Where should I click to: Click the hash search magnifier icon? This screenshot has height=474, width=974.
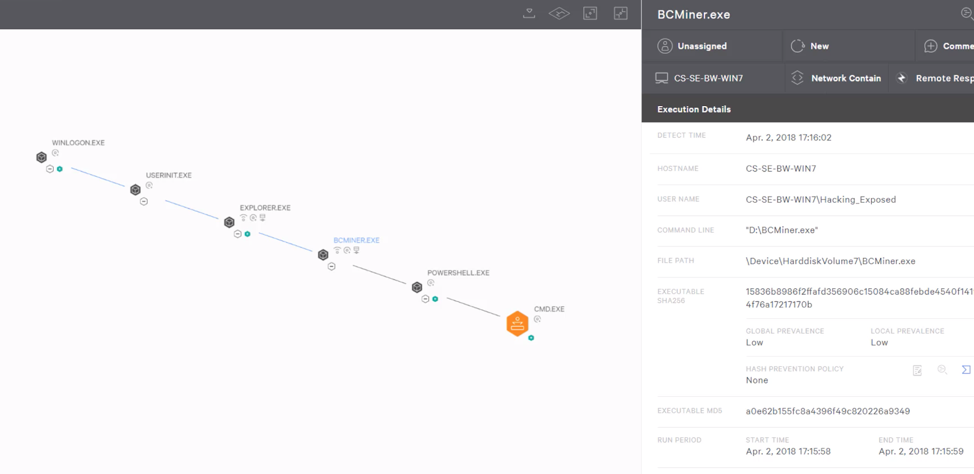point(942,370)
